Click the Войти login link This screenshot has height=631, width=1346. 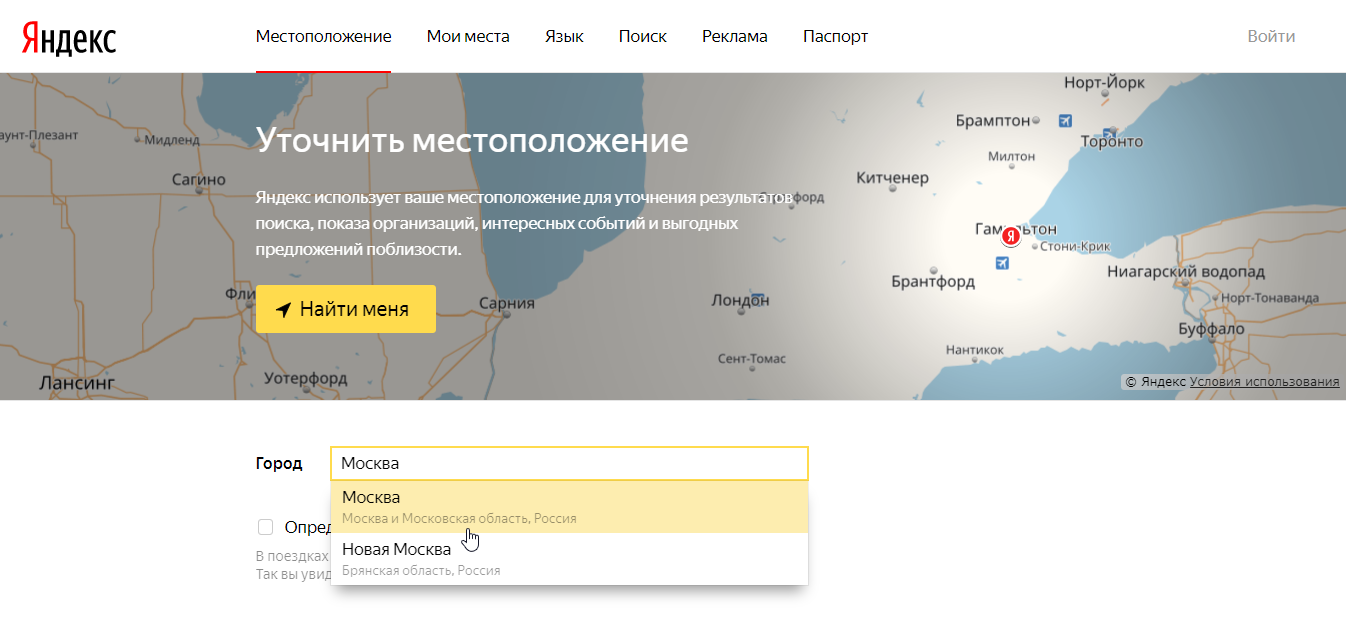1271,36
